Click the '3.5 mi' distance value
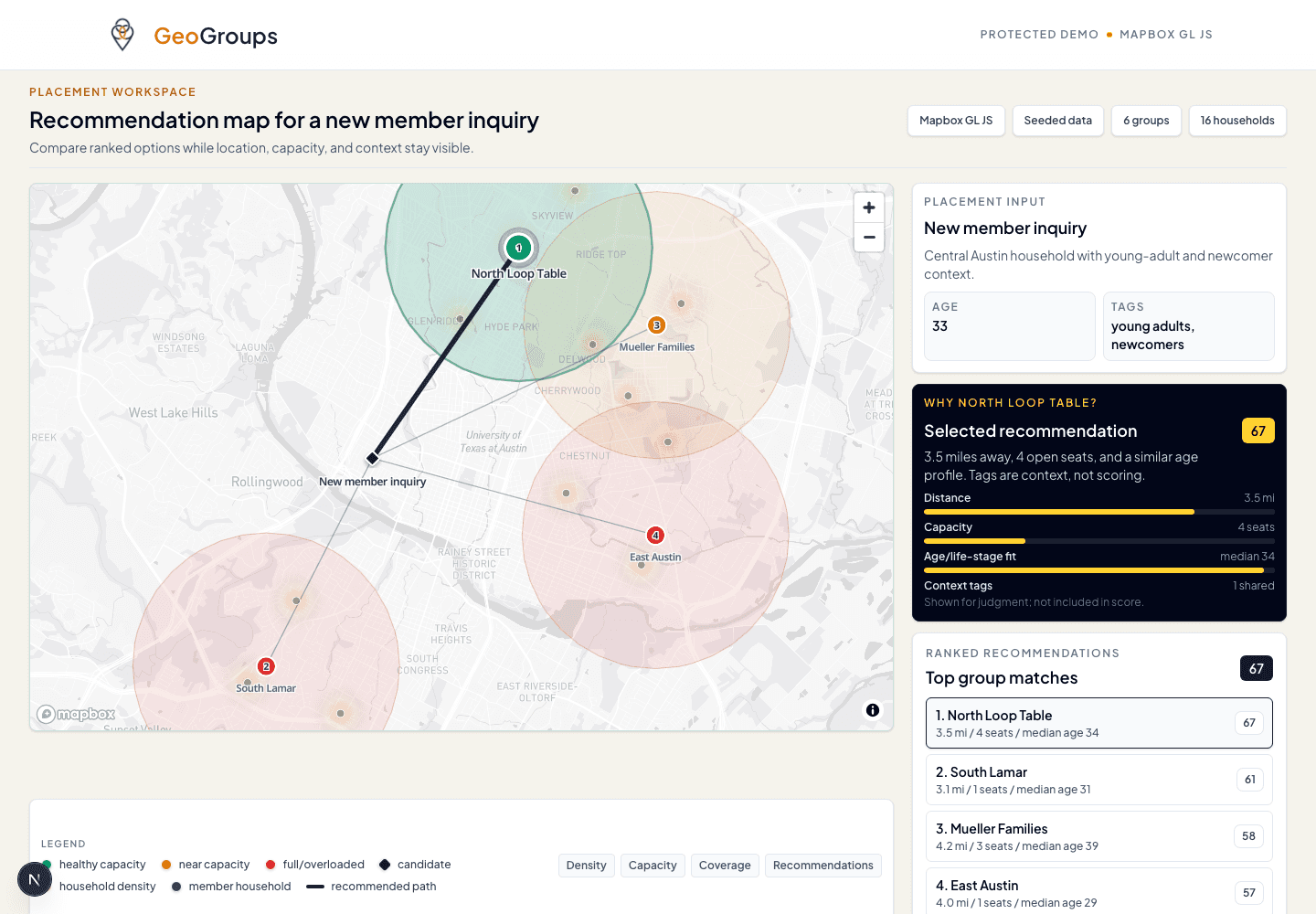 (1259, 498)
